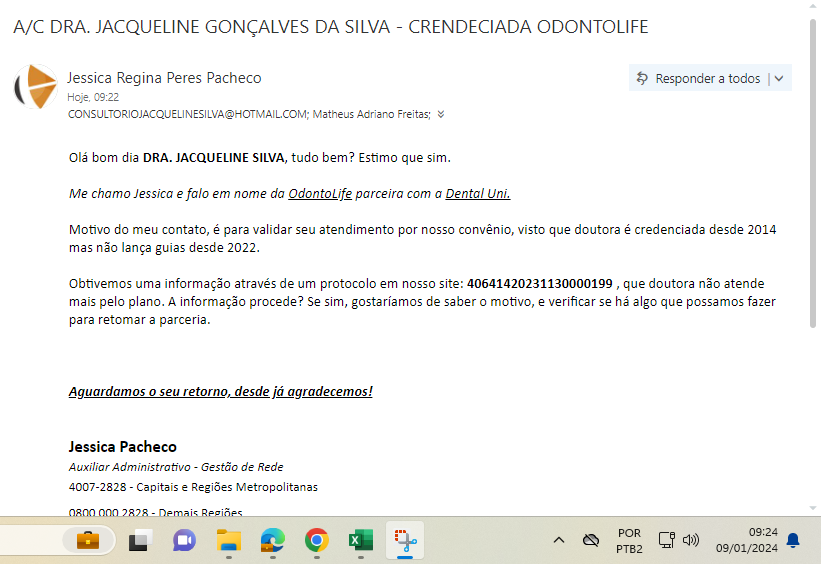Click Auxiliar Administrativo - Gestão de Rede line

(x=176, y=467)
